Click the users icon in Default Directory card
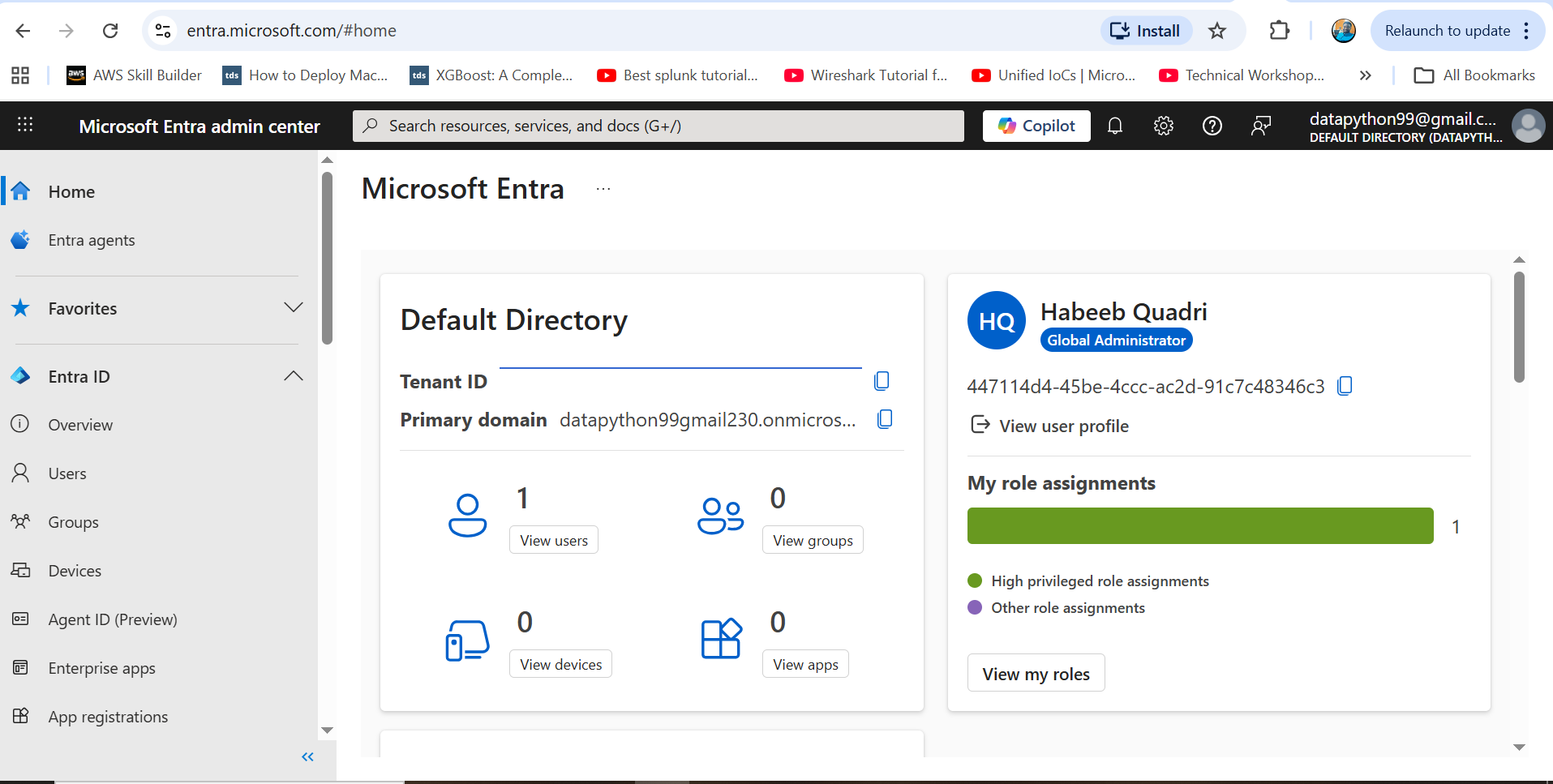1553x784 pixels. (x=468, y=516)
